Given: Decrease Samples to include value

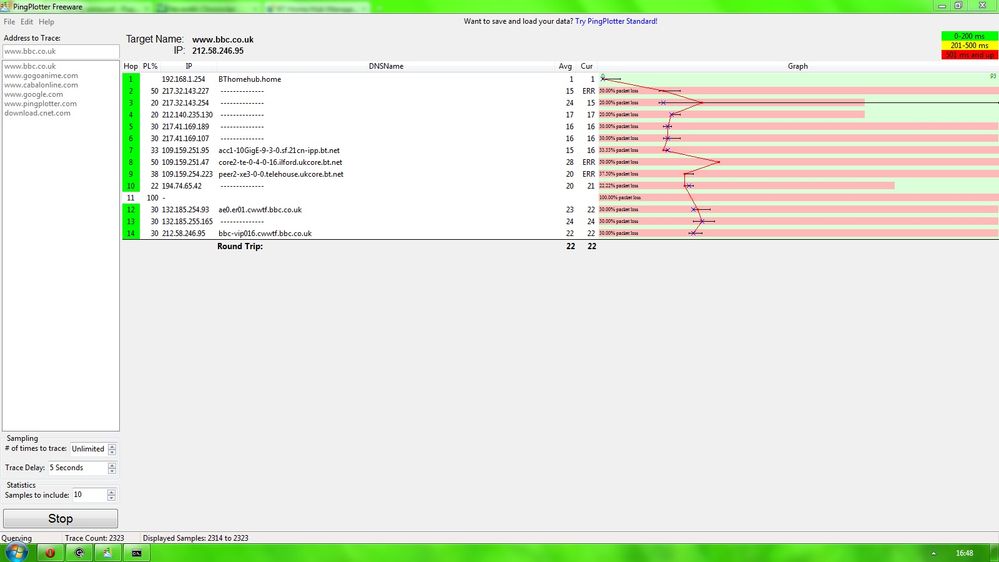Looking at the screenshot, I should tap(111, 498).
